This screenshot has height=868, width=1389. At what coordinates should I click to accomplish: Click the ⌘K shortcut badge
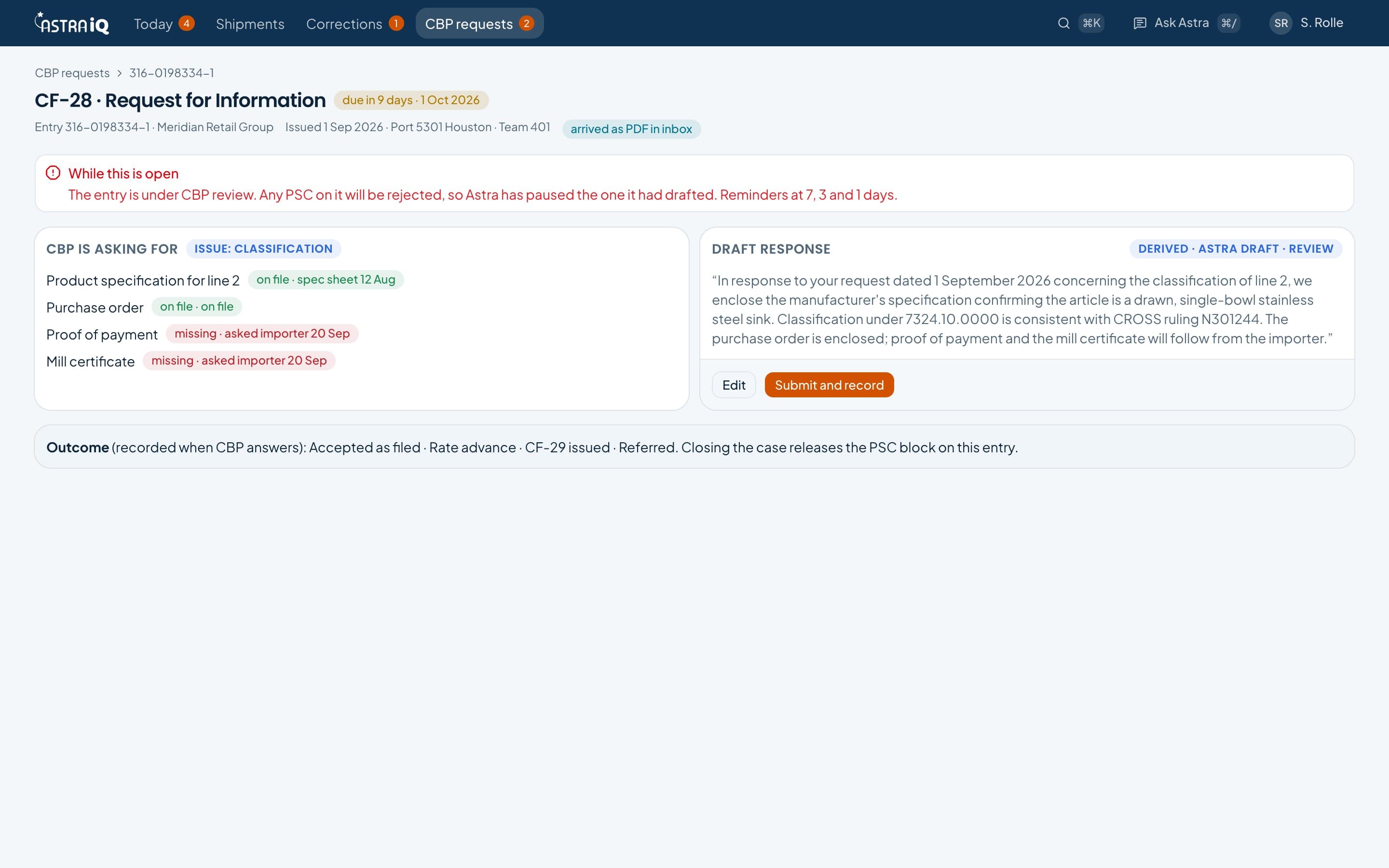(x=1091, y=23)
